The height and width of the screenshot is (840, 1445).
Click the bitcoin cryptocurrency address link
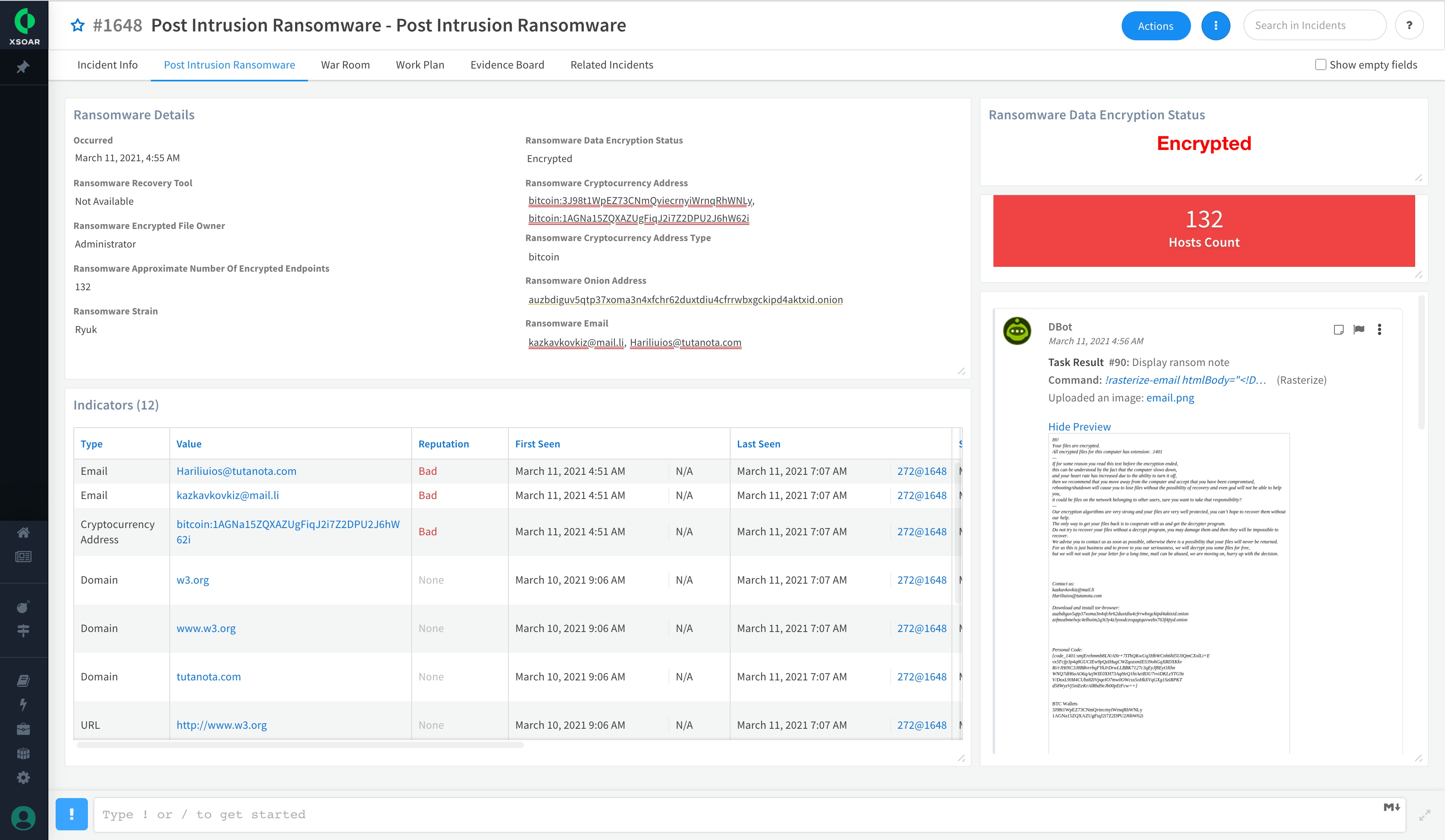[x=289, y=531]
